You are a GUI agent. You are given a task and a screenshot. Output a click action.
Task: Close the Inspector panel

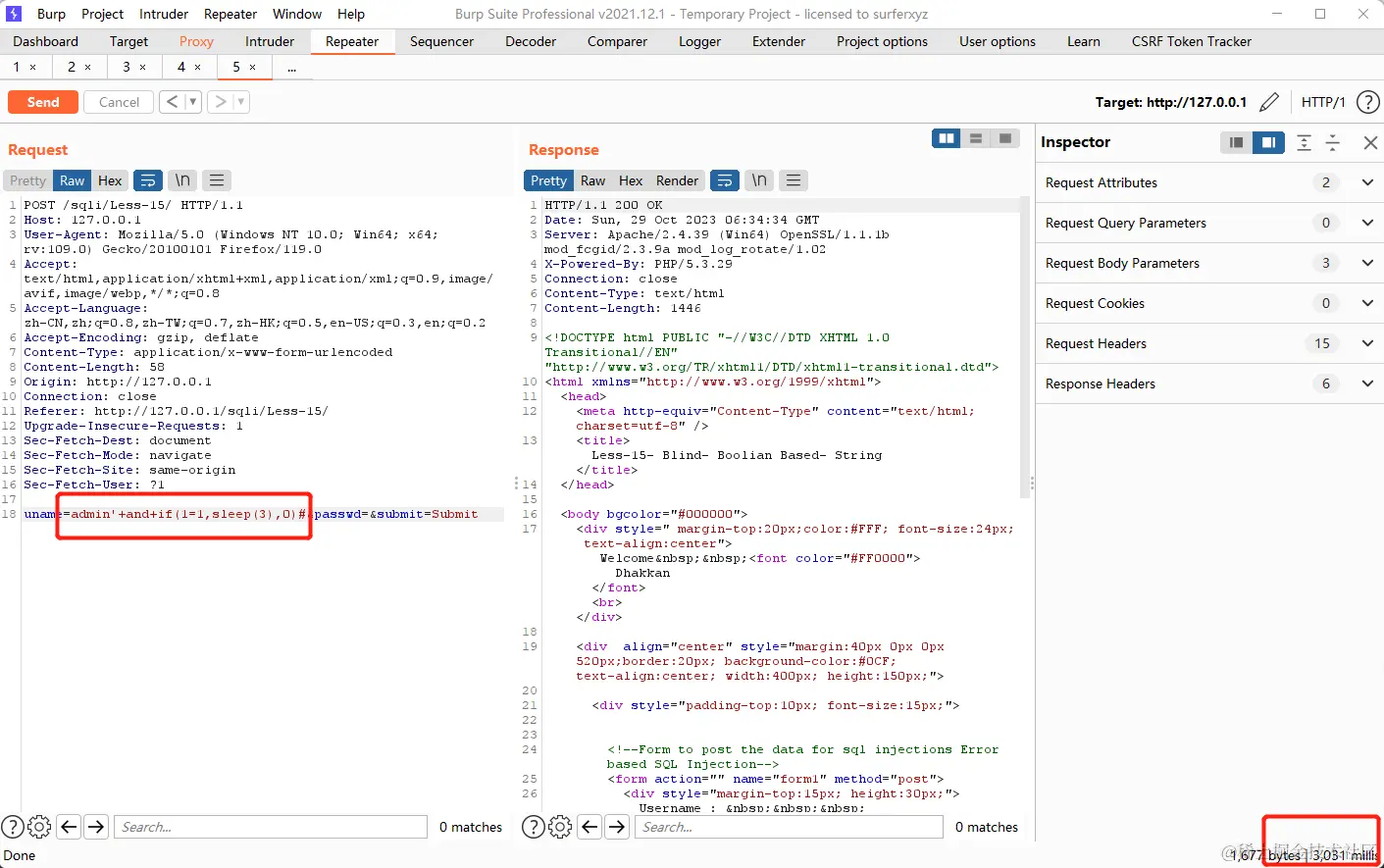tap(1370, 142)
